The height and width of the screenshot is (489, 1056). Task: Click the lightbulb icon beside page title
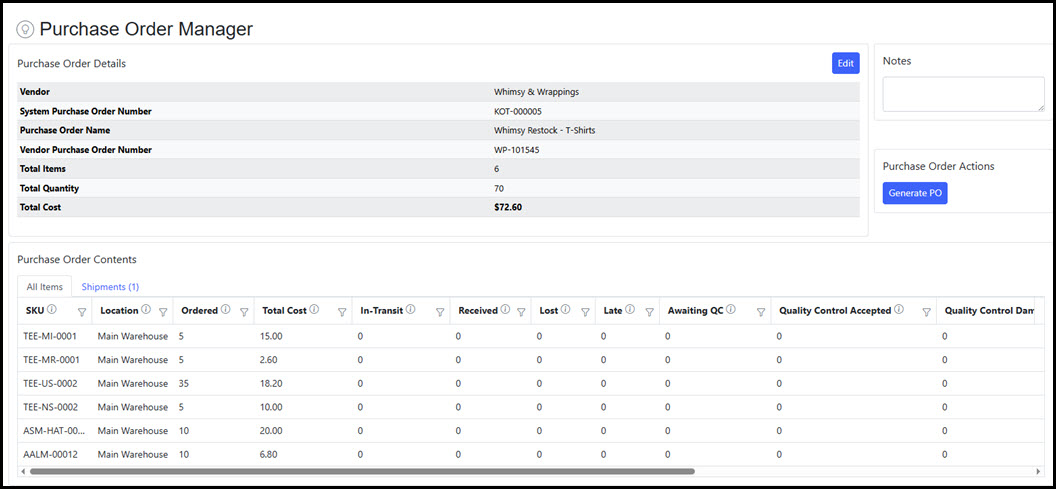[x=25, y=30]
